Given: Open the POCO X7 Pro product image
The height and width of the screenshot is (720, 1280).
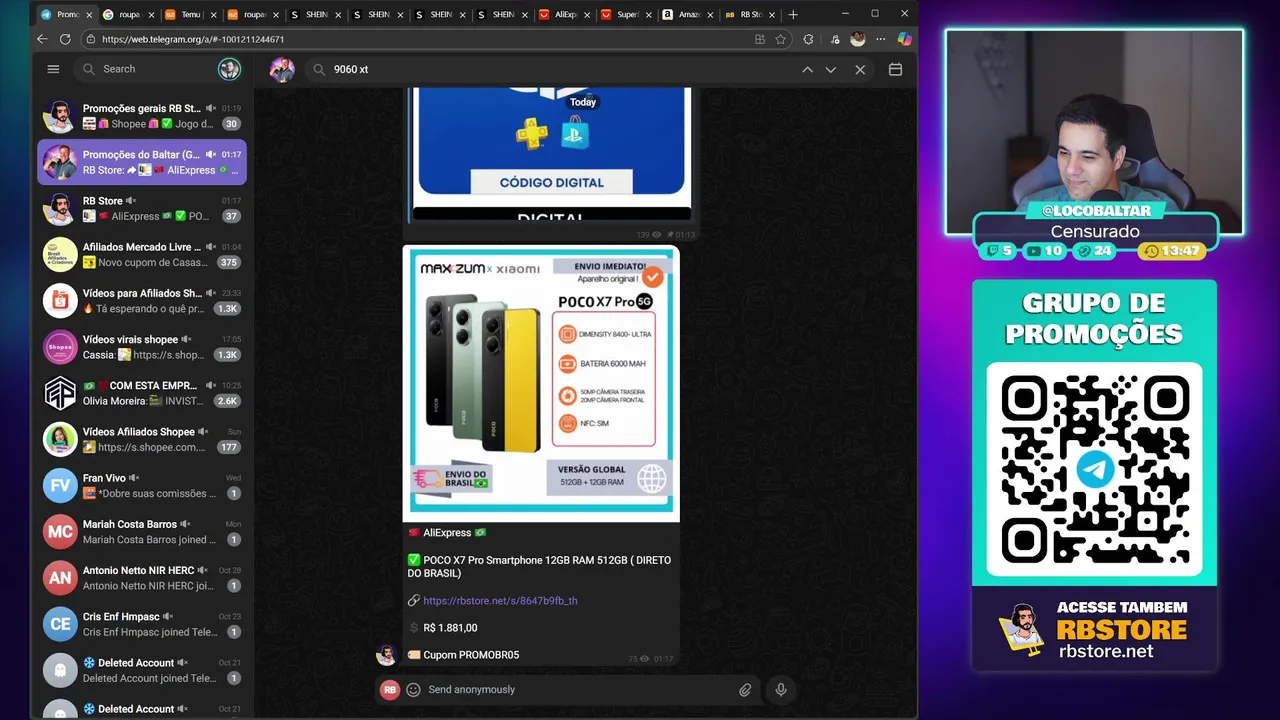Looking at the screenshot, I should 541,383.
